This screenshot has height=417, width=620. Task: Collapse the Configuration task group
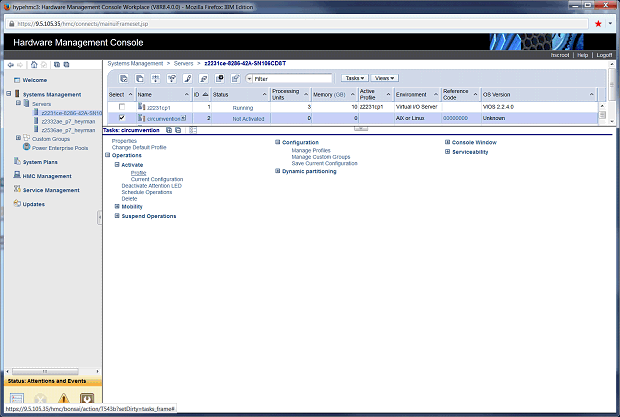(278, 142)
